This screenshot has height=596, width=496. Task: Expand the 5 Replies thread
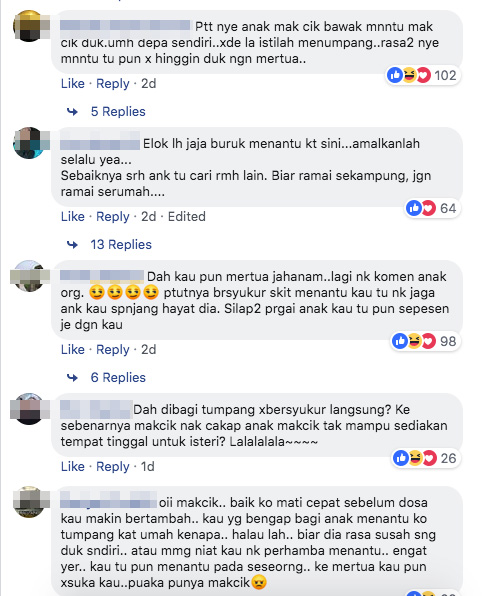click(118, 112)
